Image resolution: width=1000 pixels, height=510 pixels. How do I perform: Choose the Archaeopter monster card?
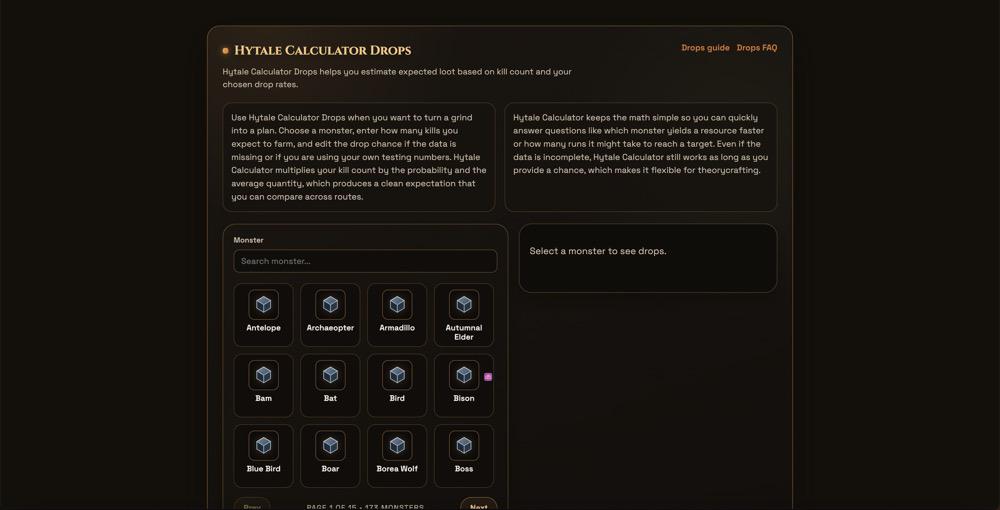[330, 315]
